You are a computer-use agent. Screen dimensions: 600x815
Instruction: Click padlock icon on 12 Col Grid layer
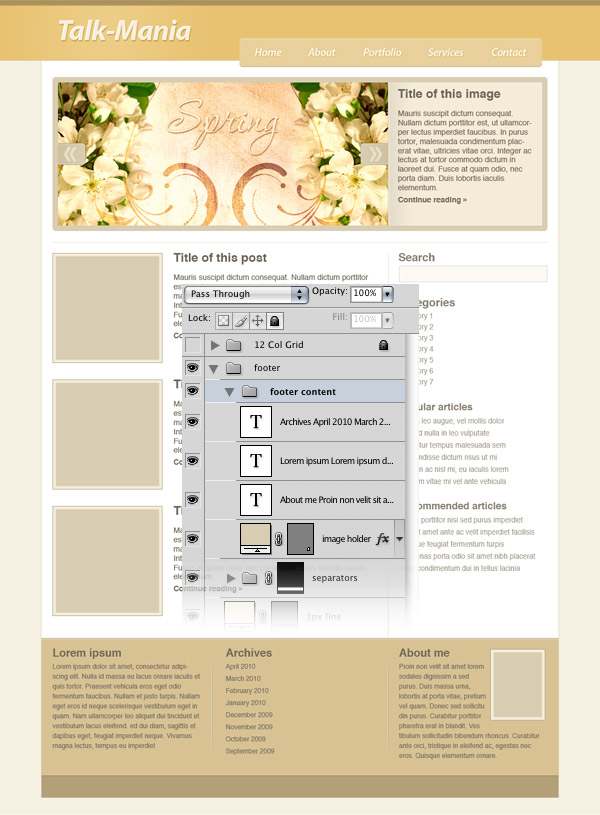tap(383, 345)
